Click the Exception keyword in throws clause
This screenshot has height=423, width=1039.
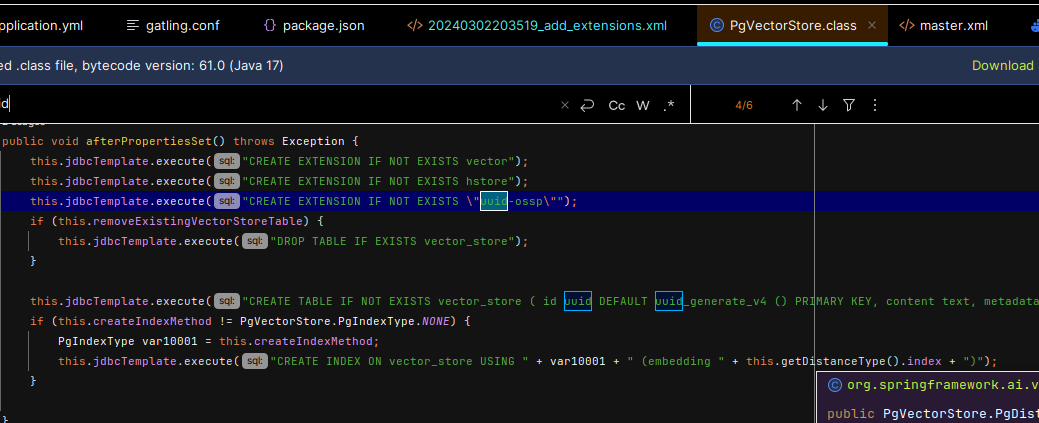313,141
